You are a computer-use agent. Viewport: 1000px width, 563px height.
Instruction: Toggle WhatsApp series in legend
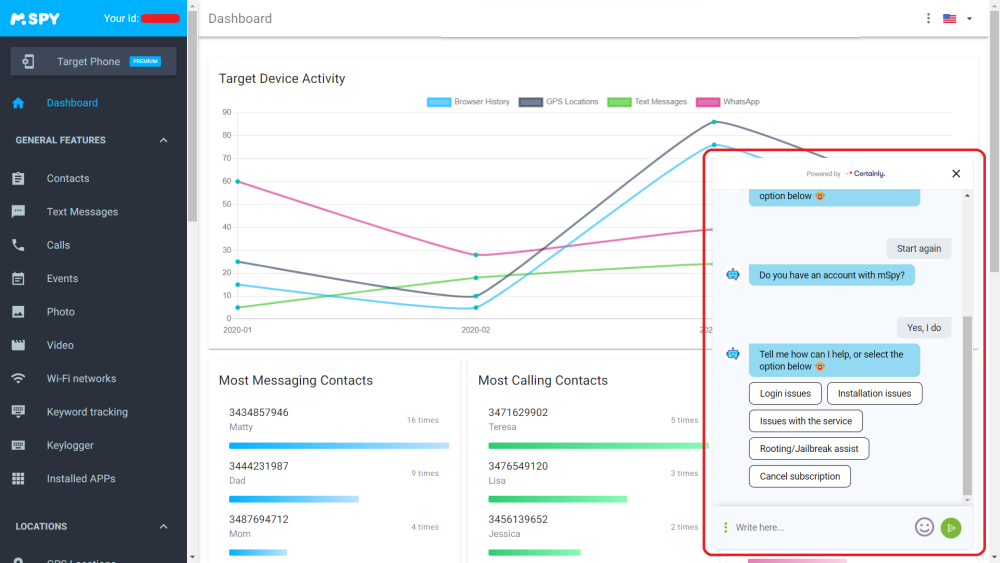coord(728,102)
